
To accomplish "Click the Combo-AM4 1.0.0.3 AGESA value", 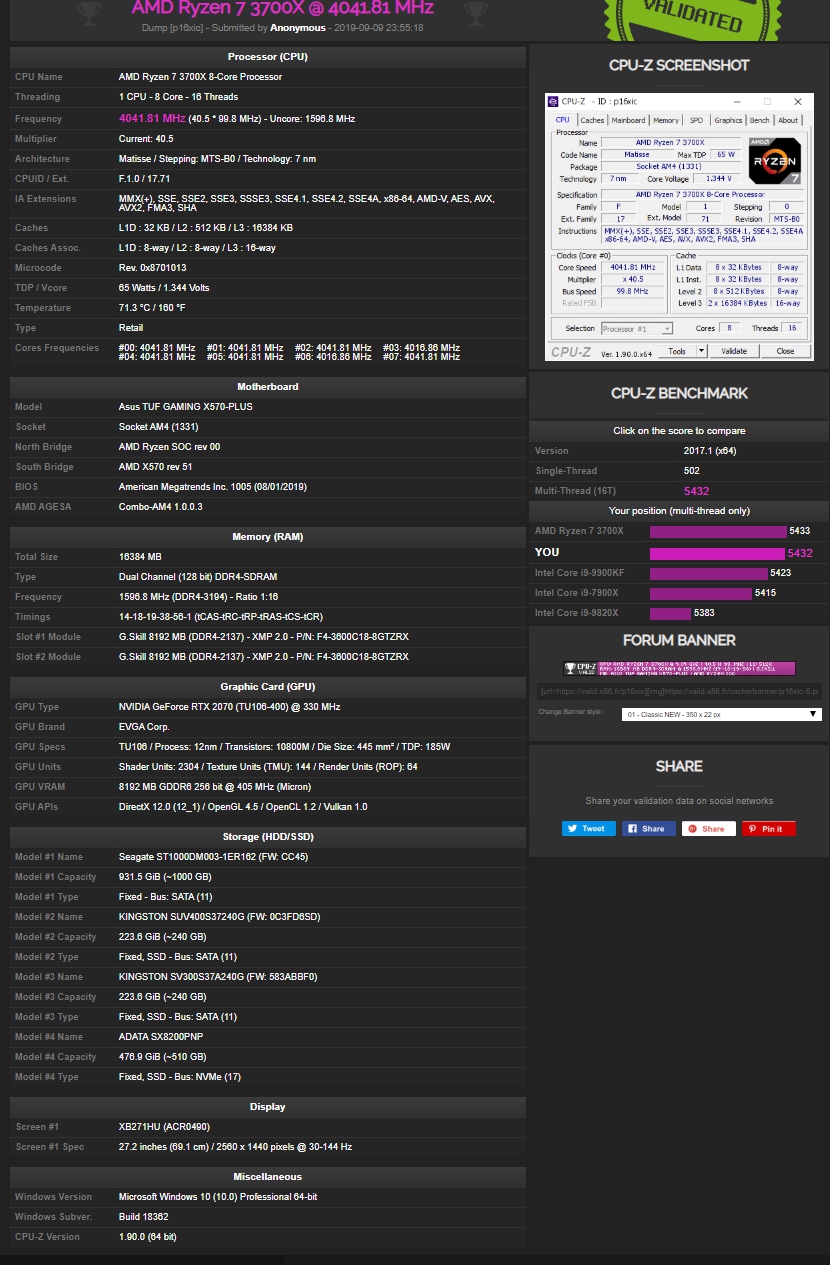I will coord(161,507).
